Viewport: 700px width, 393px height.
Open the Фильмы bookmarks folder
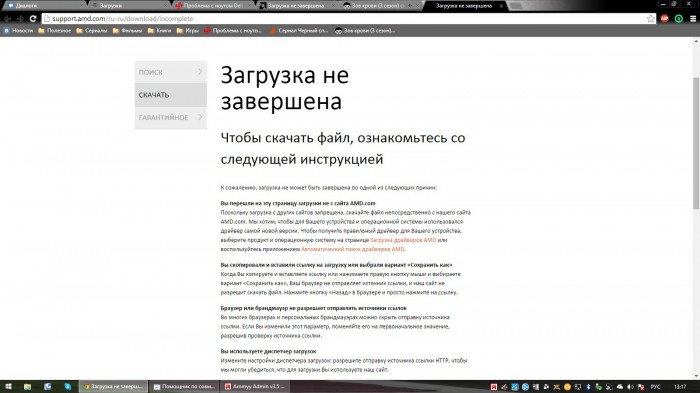[x=127, y=31]
